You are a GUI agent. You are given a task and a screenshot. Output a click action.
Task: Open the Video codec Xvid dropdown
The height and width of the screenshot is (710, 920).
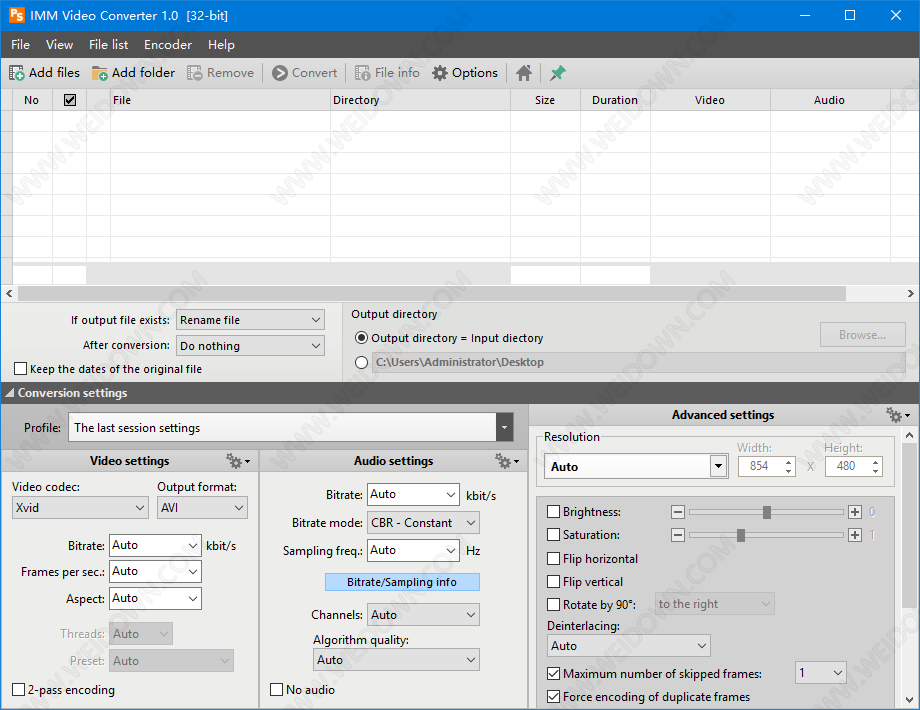click(x=80, y=508)
